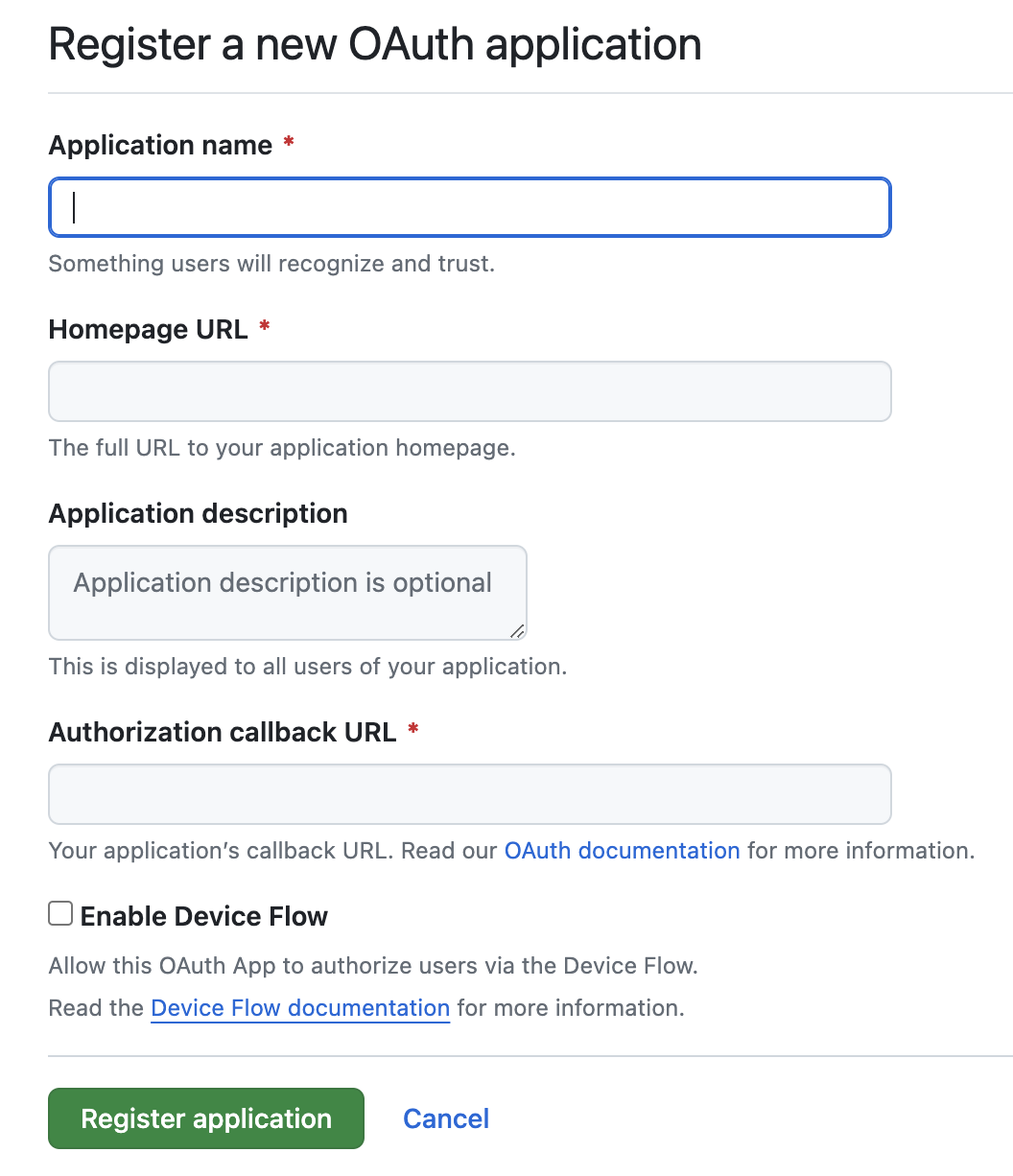
Task: Click the Enable Device Flow label text
Action: (204, 917)
